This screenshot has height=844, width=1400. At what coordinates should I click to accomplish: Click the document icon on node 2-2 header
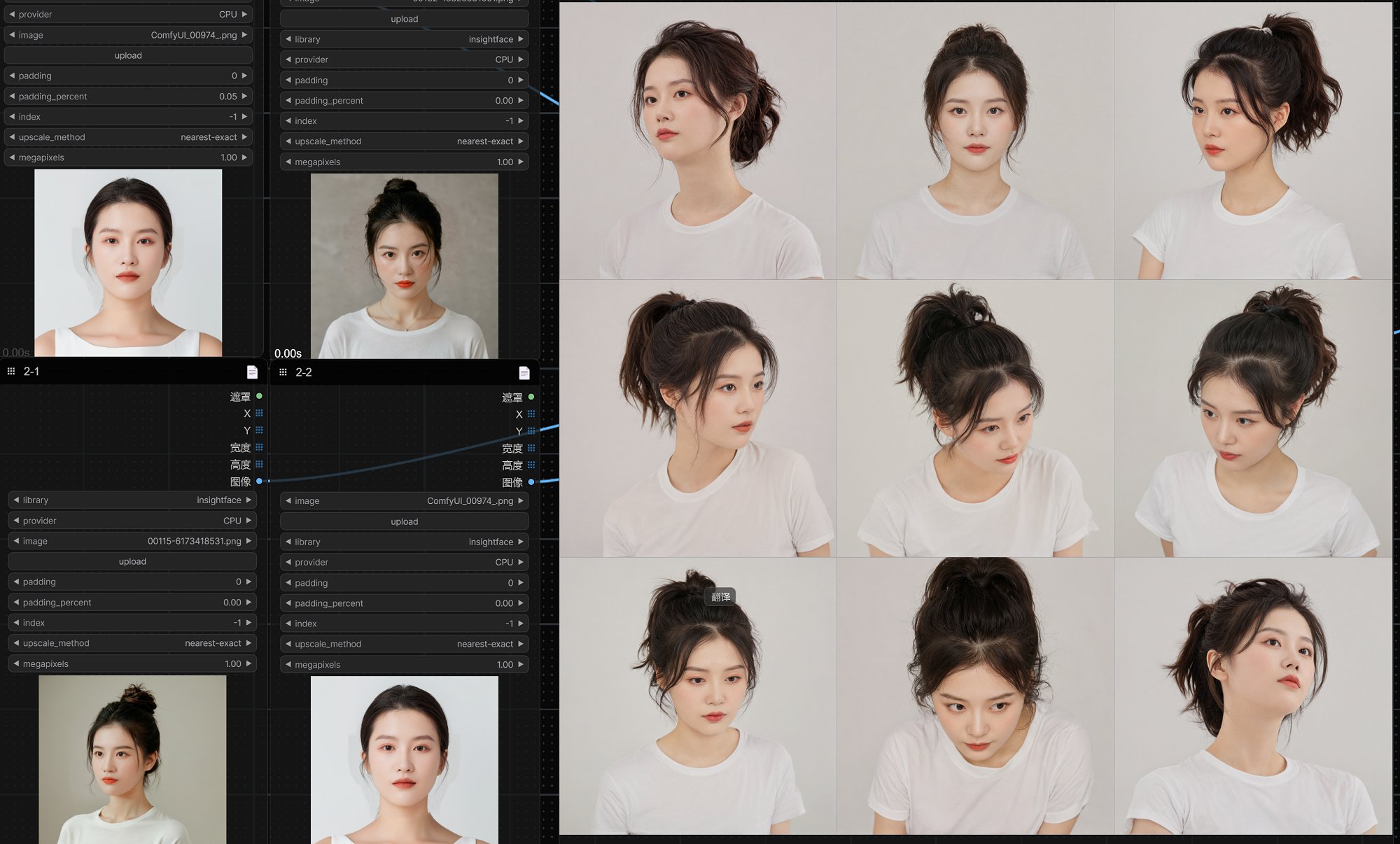click(524, 372)
